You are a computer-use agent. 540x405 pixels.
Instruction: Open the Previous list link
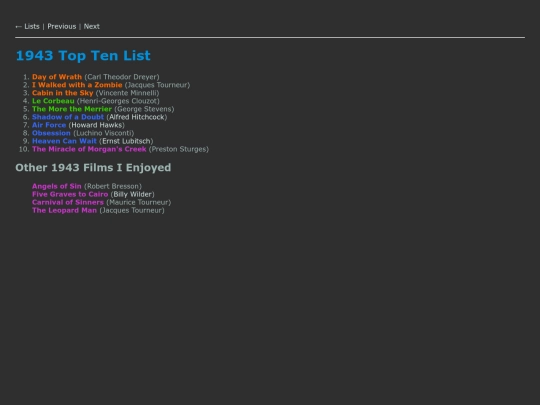[62, 27]
